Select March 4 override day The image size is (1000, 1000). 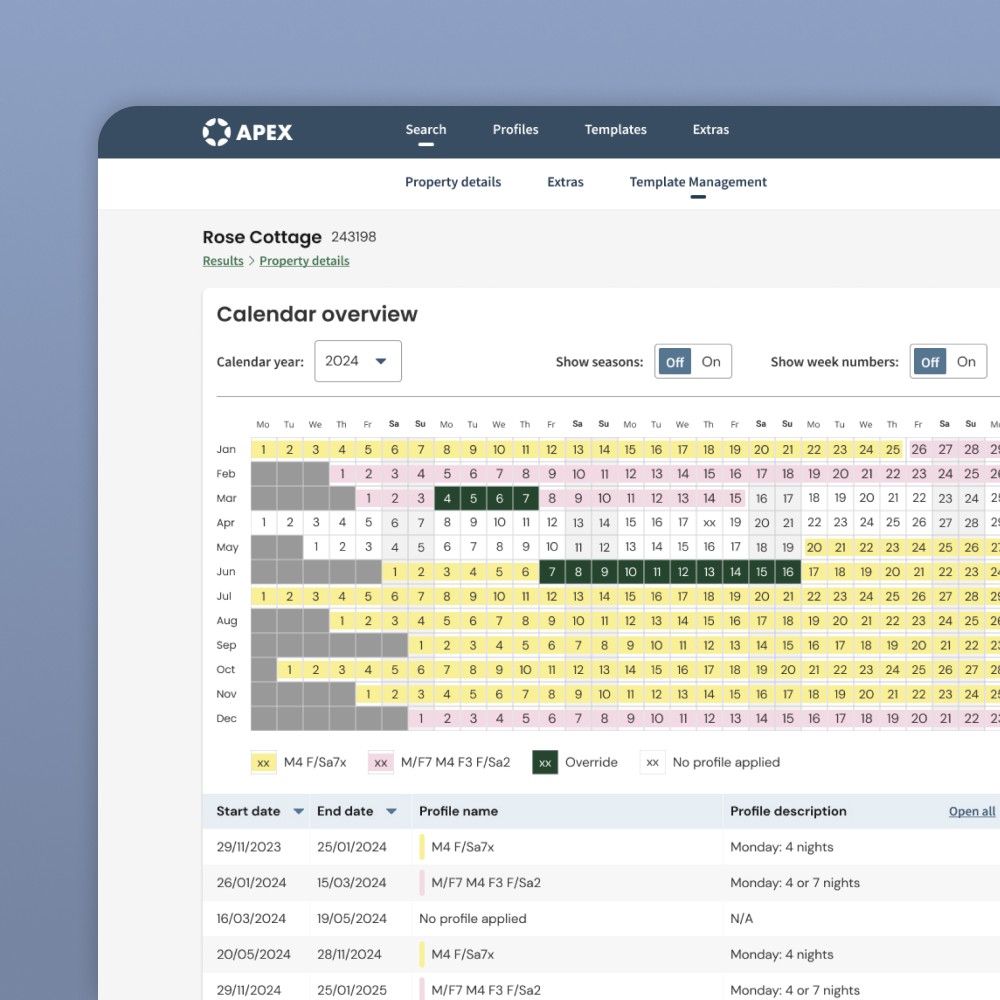click(x=447, y=498)
